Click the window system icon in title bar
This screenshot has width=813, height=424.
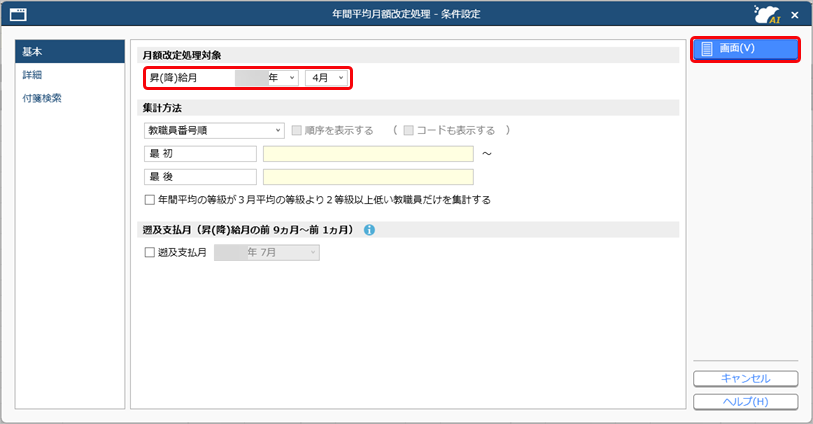18,15
